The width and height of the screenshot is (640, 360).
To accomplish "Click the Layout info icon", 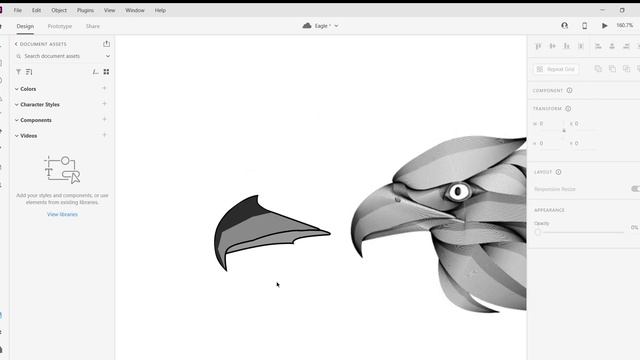I will (558, 172).
